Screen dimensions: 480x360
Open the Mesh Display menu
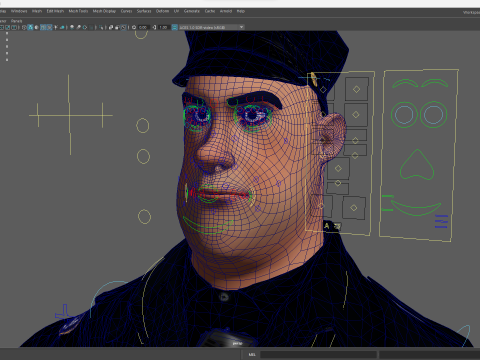pos(104,11)
